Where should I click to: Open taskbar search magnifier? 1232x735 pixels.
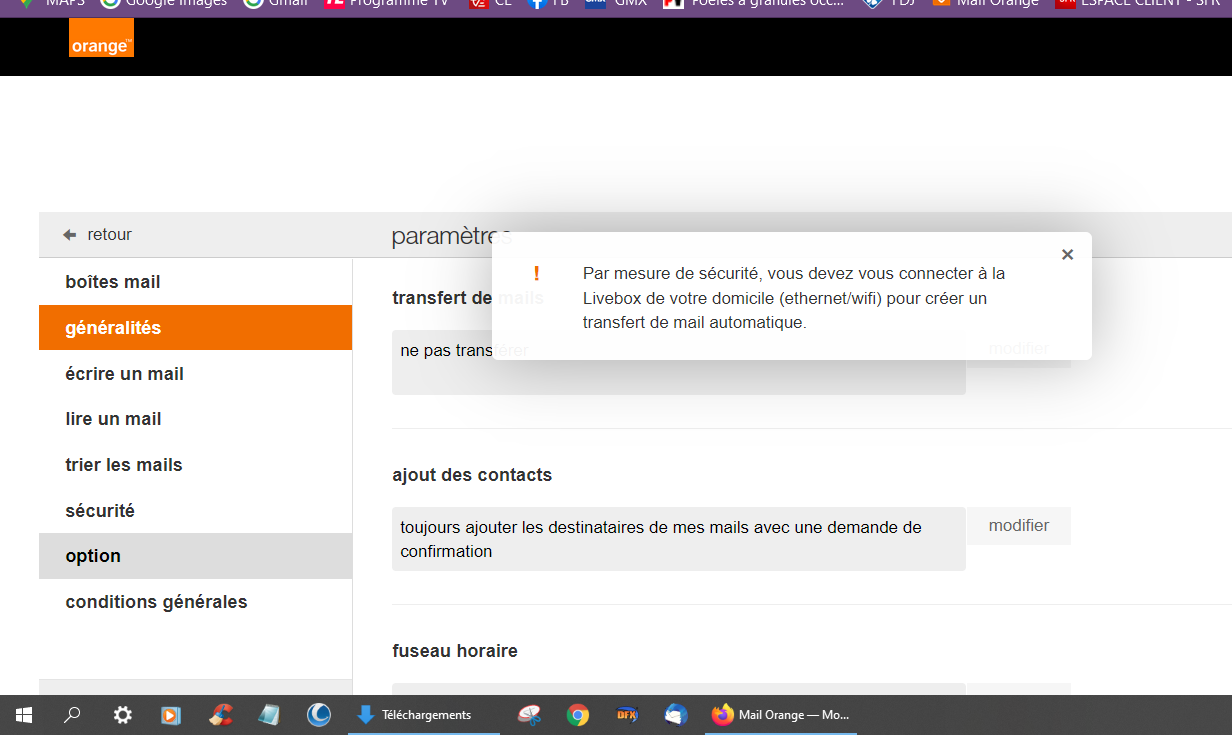pyautogui.click(x=73, y=715)
